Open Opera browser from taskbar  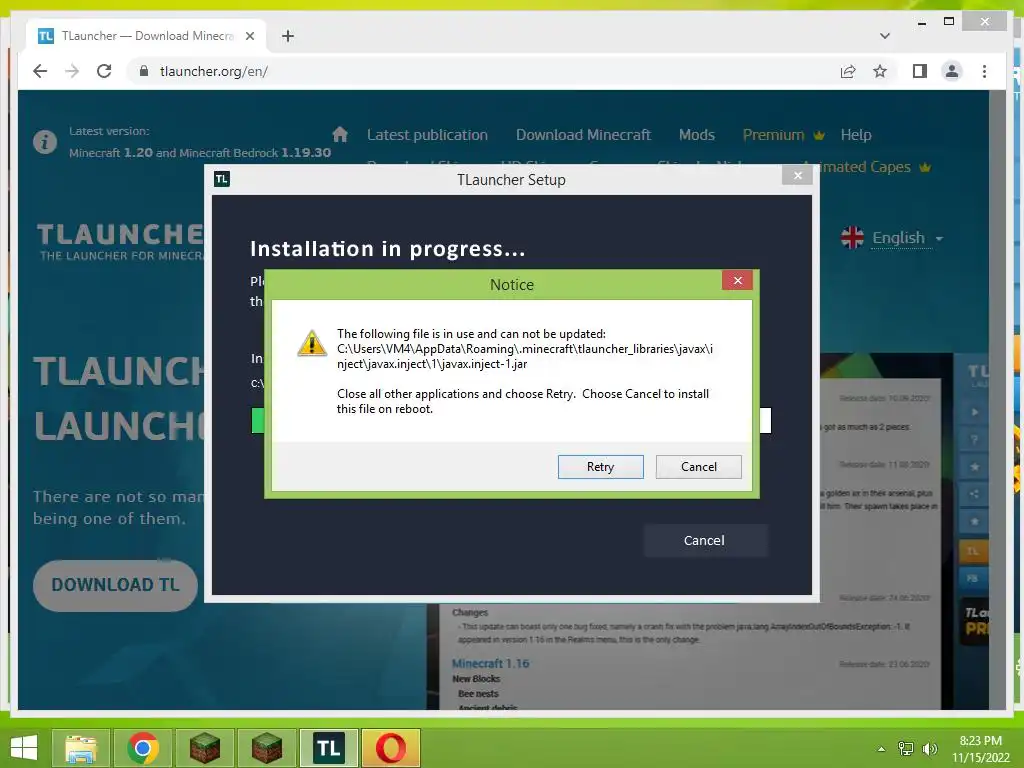point(391,748)
